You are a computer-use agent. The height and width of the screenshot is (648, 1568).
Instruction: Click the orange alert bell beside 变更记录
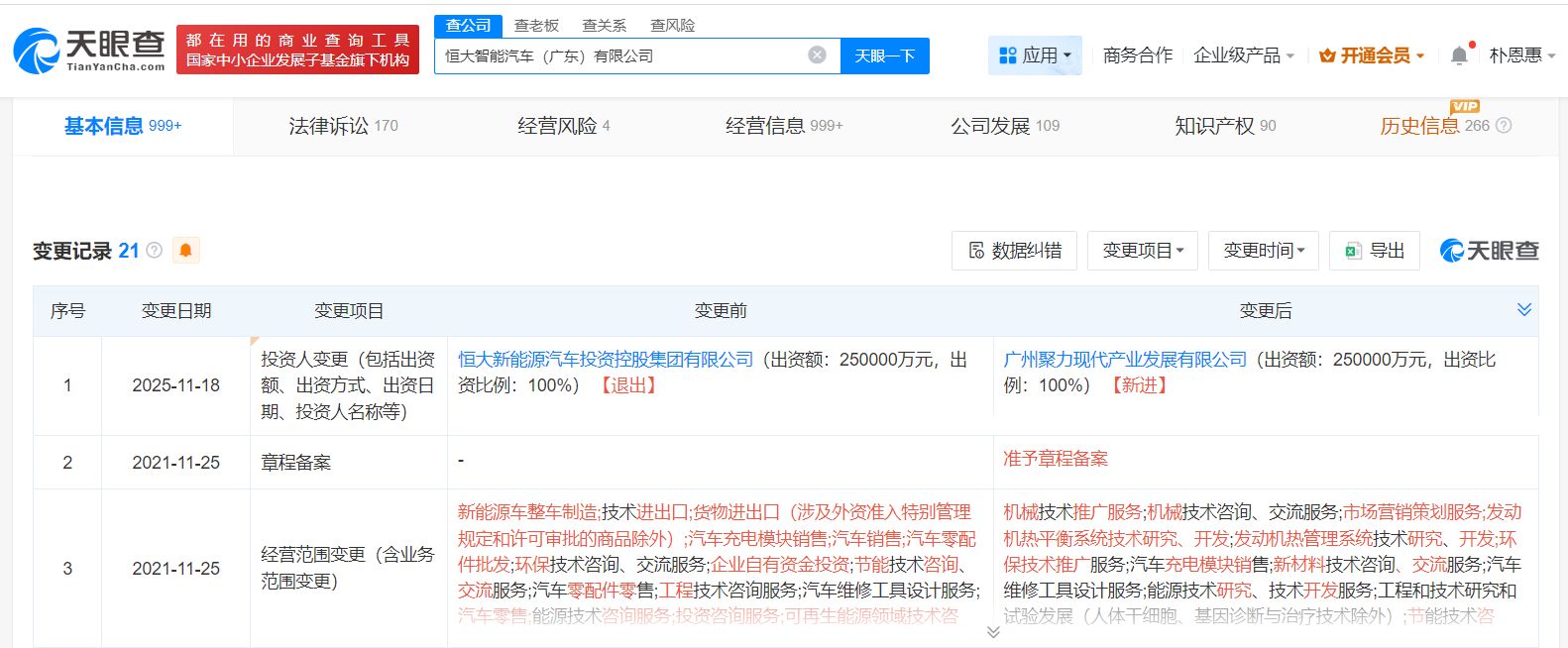click(x=185, y=251)
